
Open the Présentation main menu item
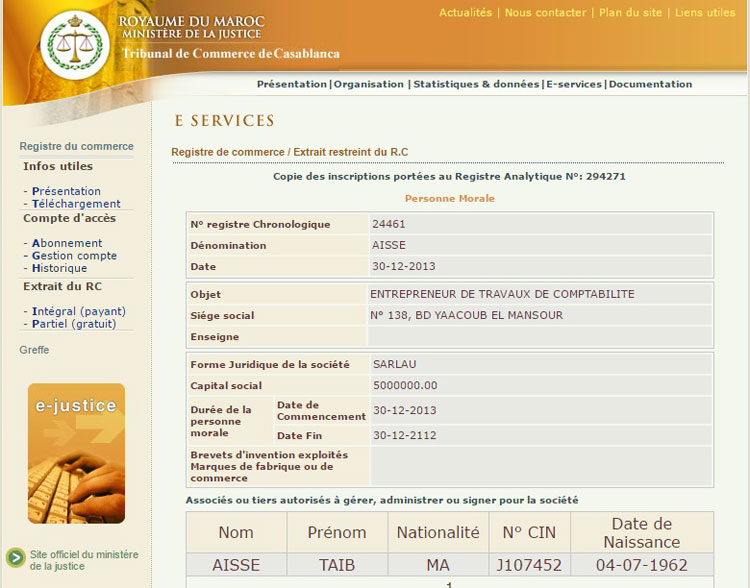tap(292, 84)
